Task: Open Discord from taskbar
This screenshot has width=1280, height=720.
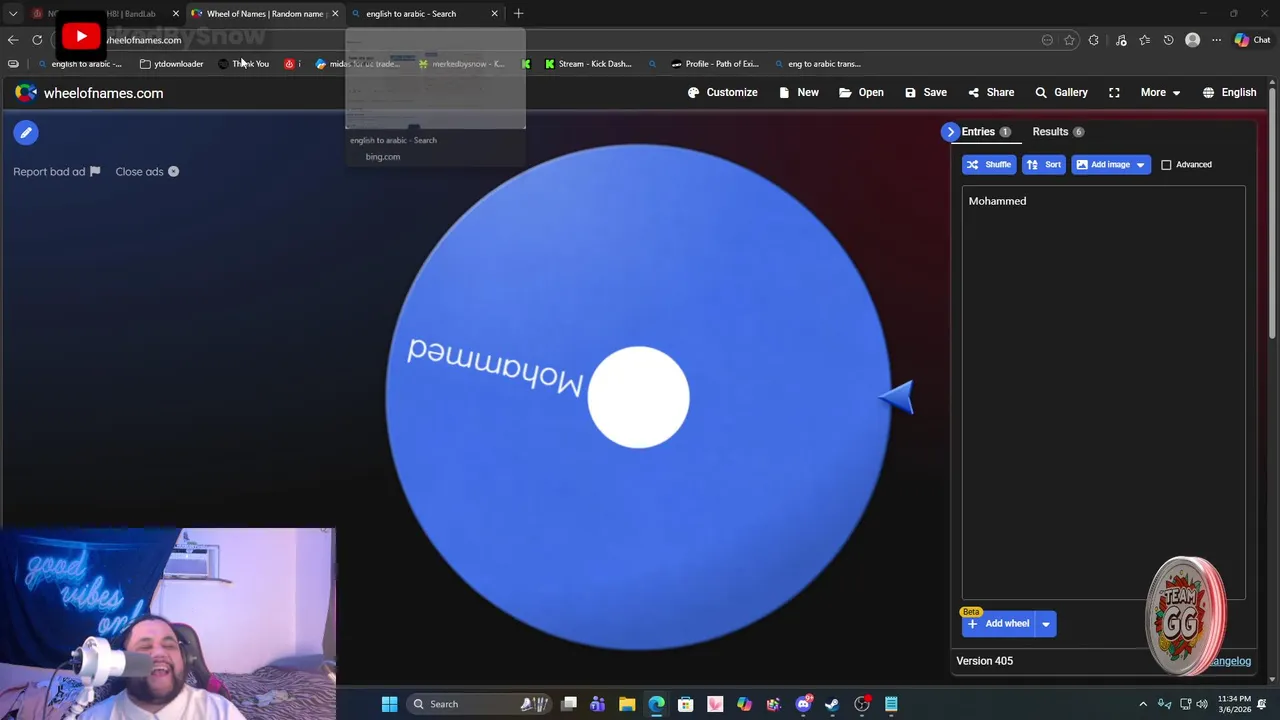Action: pos(803,704)
